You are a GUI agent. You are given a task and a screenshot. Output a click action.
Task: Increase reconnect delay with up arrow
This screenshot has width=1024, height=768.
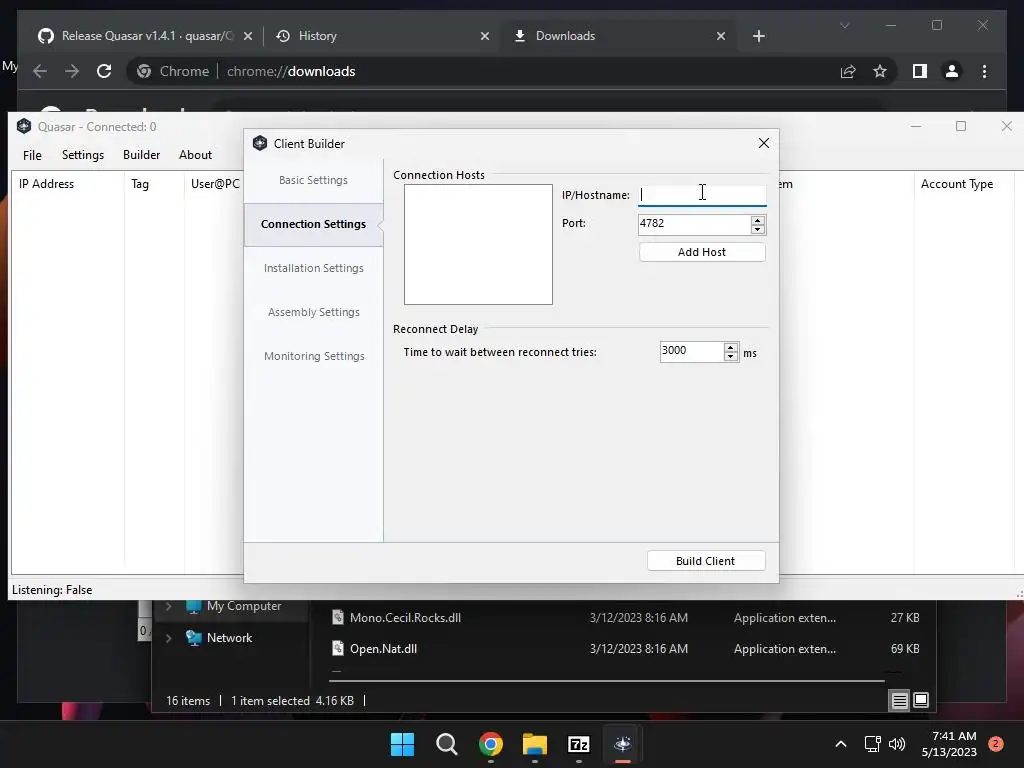click(x=731, y=347)
